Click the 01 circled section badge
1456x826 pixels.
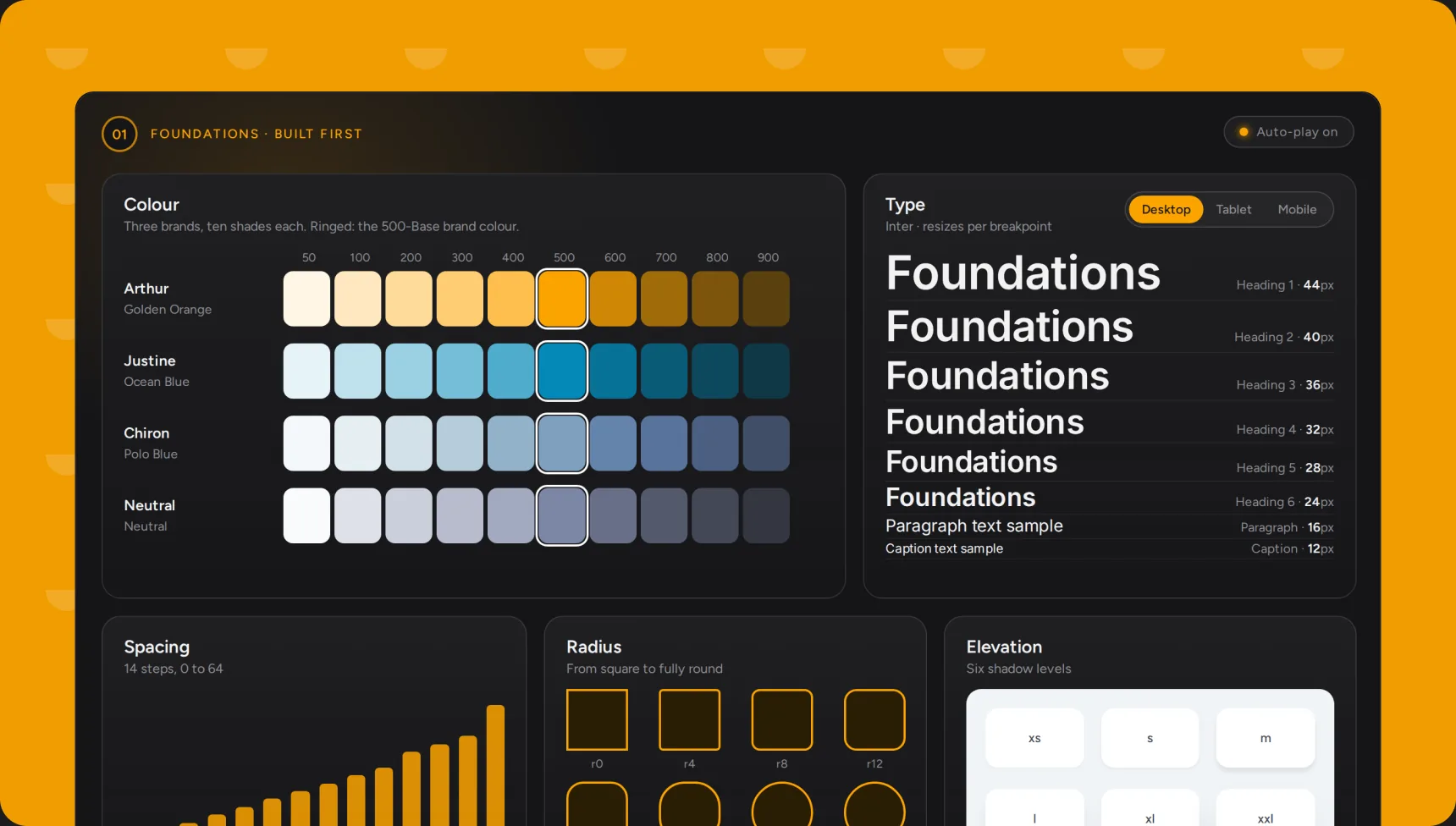(x=119, y=134)
